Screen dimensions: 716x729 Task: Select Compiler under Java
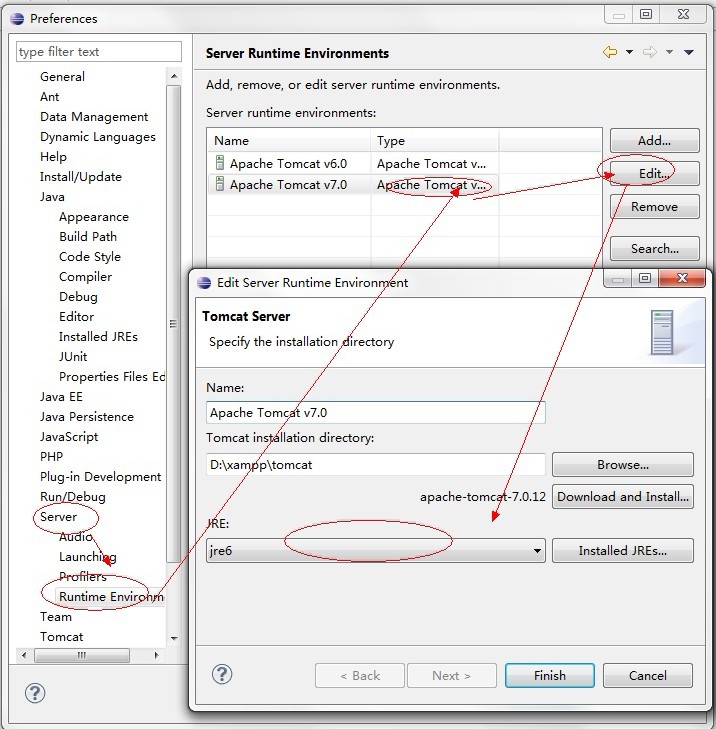pos(85,277)
